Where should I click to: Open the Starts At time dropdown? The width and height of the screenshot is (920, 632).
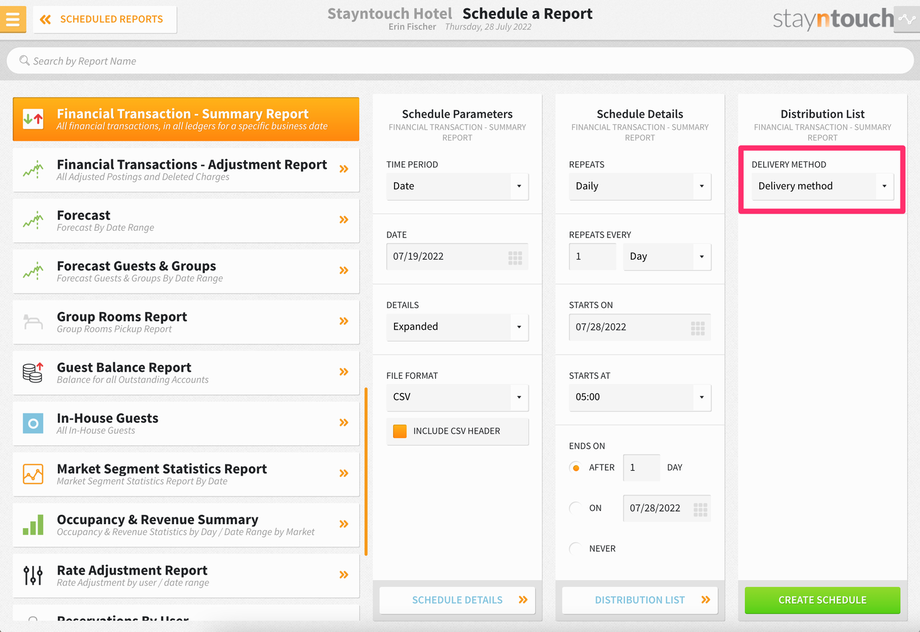tap(640, 397)
